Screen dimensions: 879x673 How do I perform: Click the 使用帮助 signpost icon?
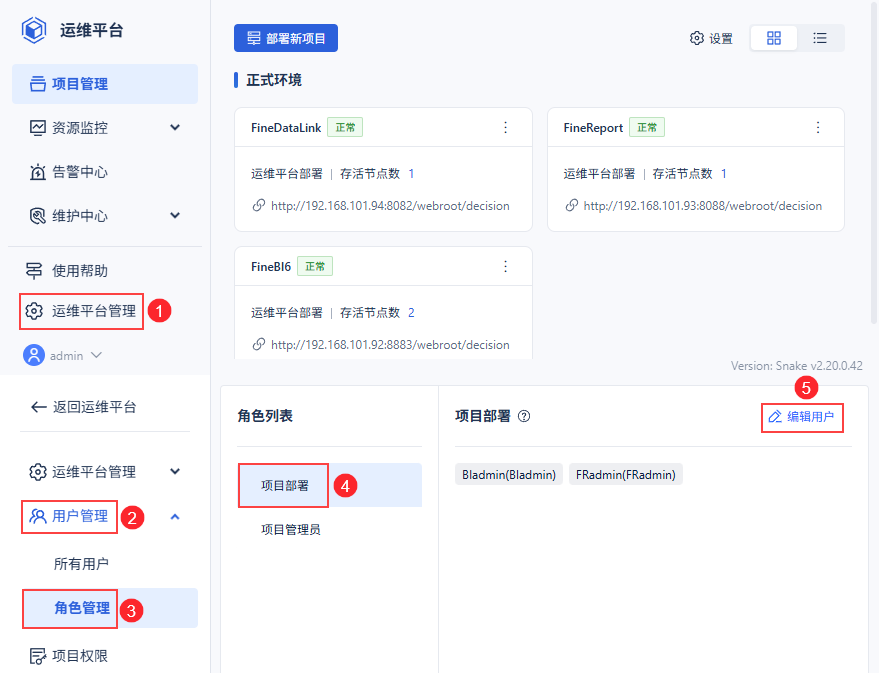[34, 271]
